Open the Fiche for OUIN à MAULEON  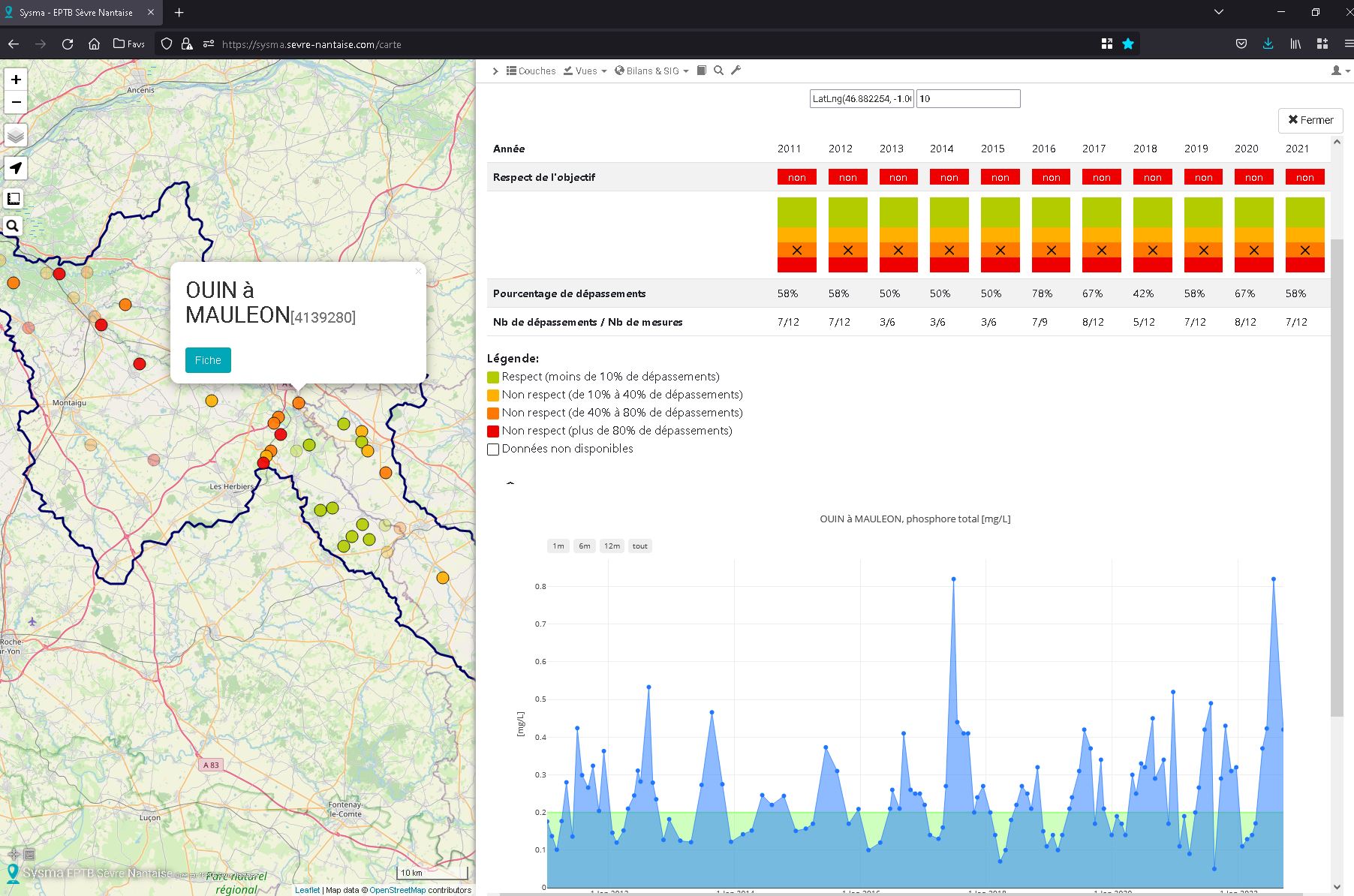click(x=208, y=360)
